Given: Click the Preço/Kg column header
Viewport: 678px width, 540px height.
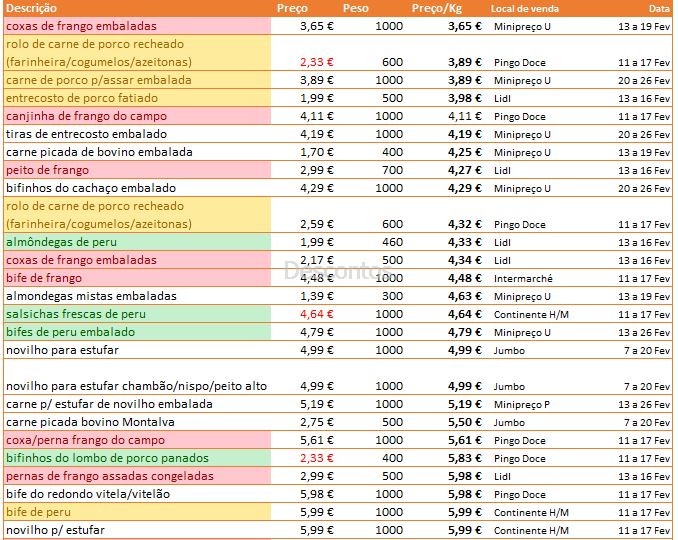Looking at the screenshot, I should coord(436,8).
